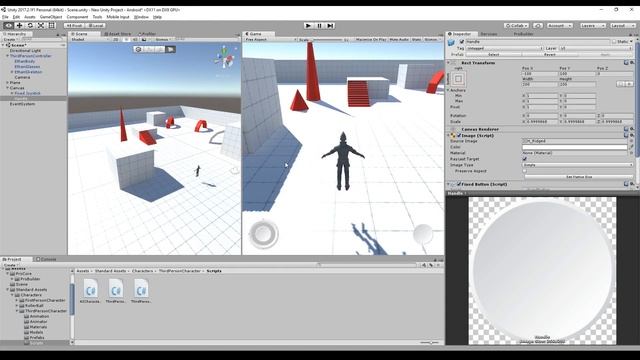
Task: Click the prefab Revert button
Action: [549, 54]
